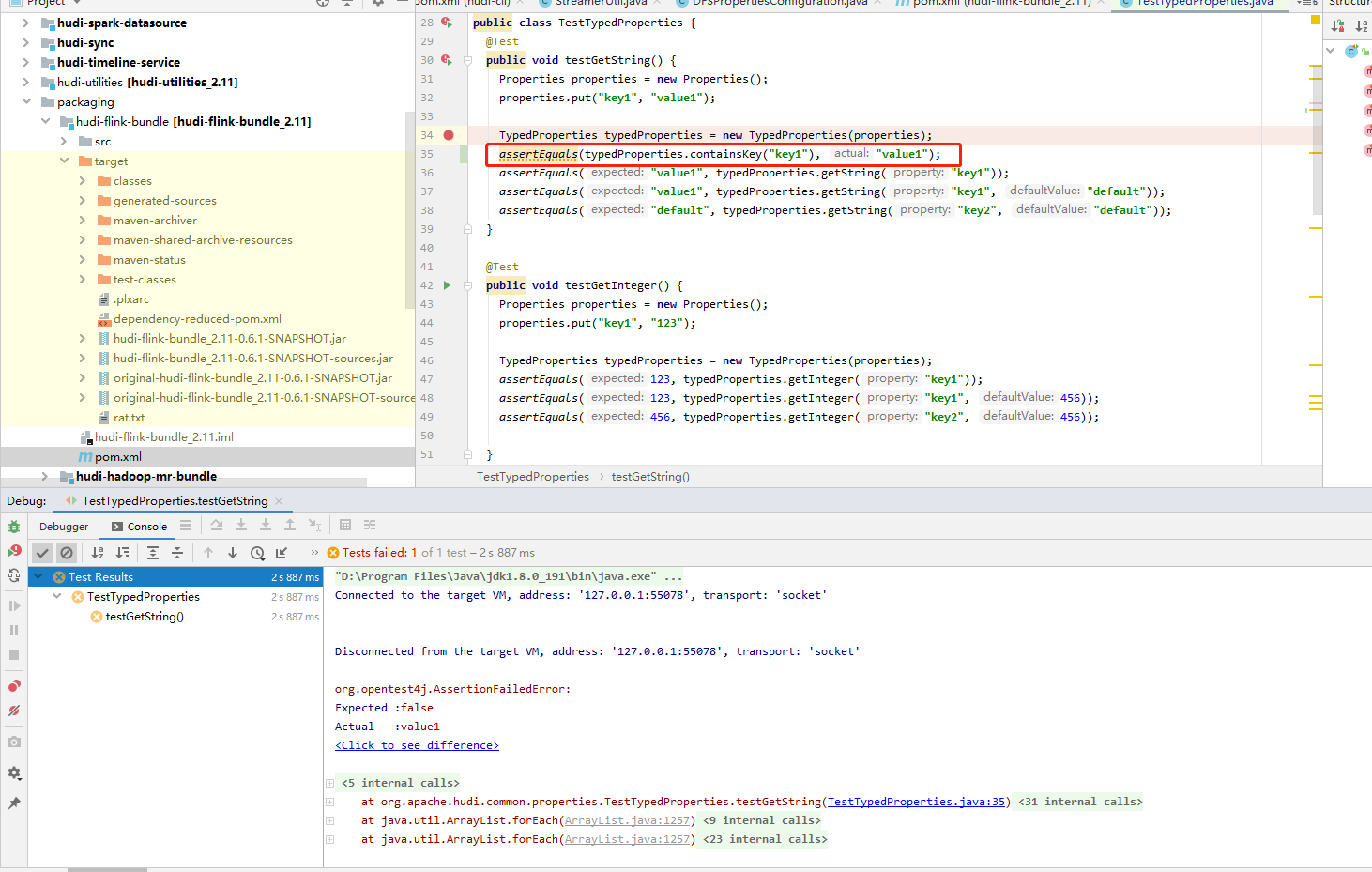
Task: Sort test results alphabetically
Action: [98, 553]
